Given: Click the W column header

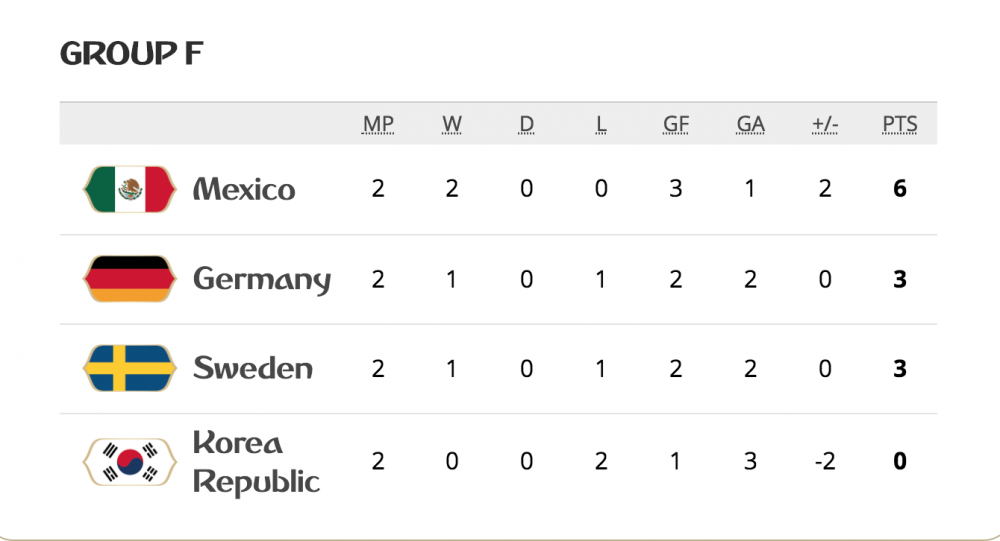Looking at the screenshot, I should click(x=452, y=125).
